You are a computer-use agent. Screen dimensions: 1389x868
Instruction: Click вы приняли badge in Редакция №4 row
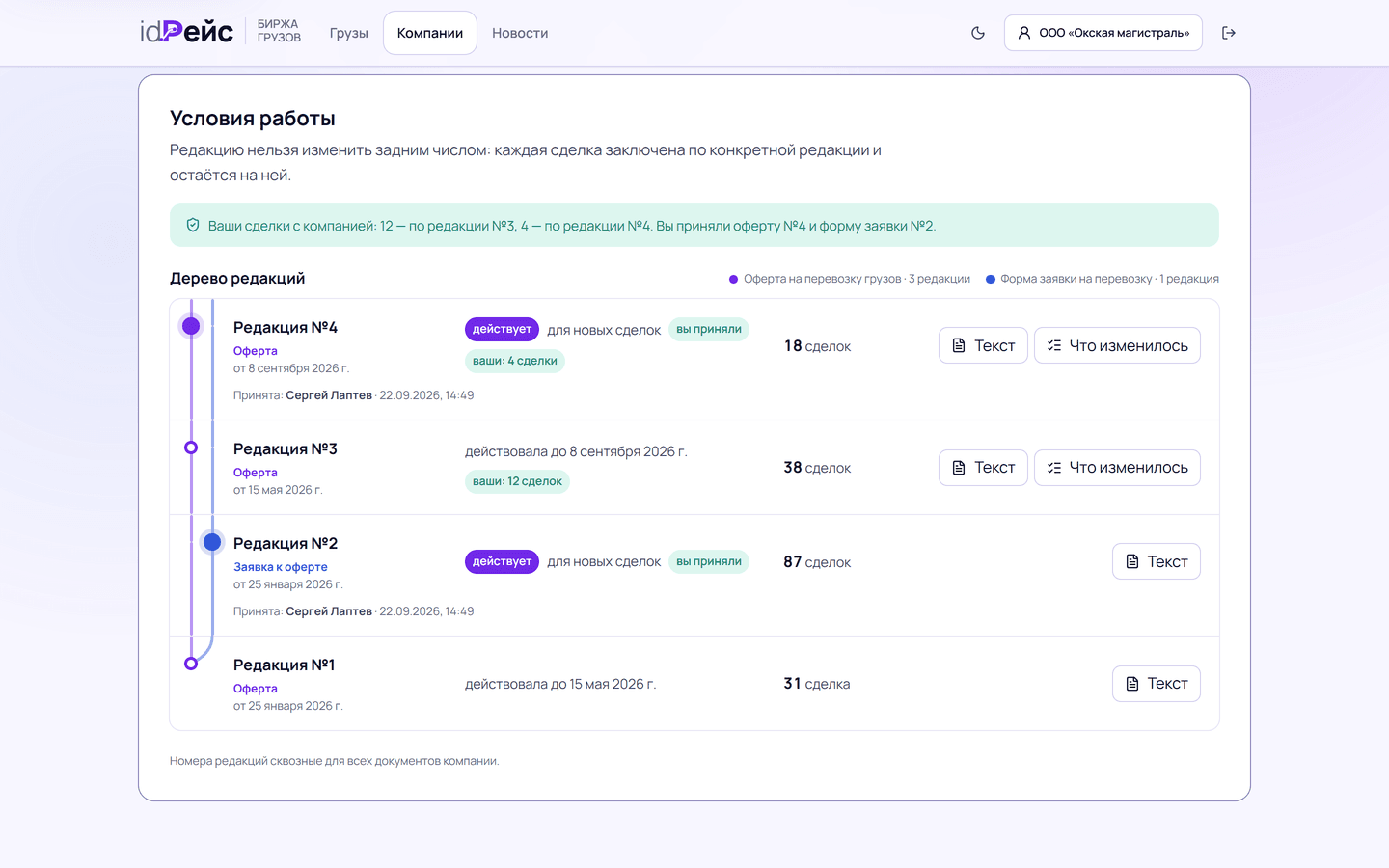(x=709, y=329)
